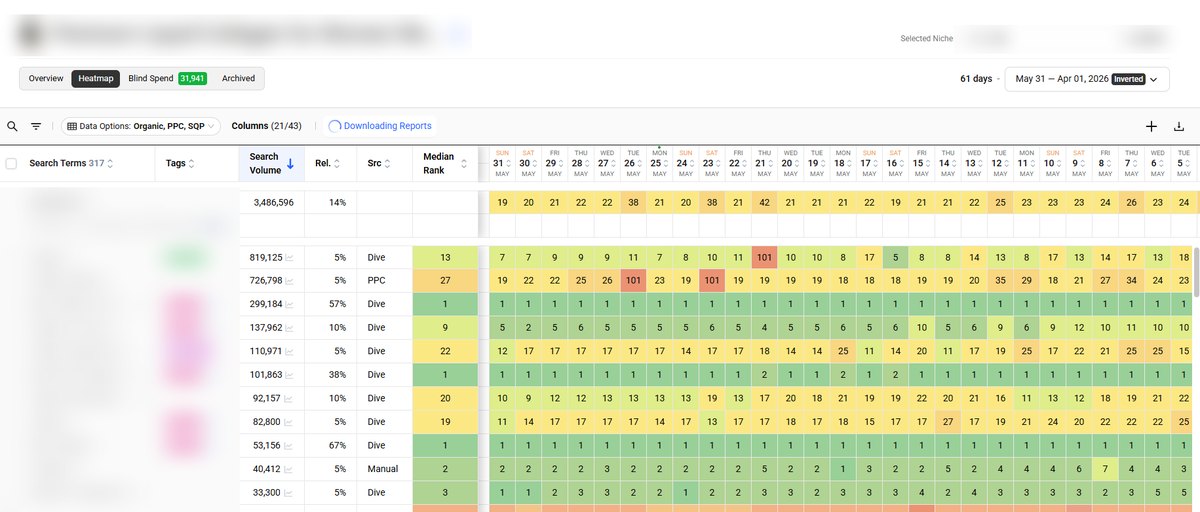
Task: Open trend chart icon beside 82,800
Action: coord(289,422)
